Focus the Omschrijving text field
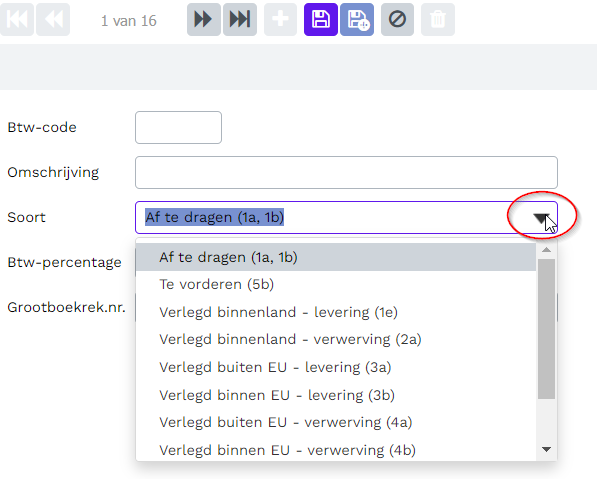The height and width of the screenshot is (479, 597). pyautogui.click(x=346, y=172)
